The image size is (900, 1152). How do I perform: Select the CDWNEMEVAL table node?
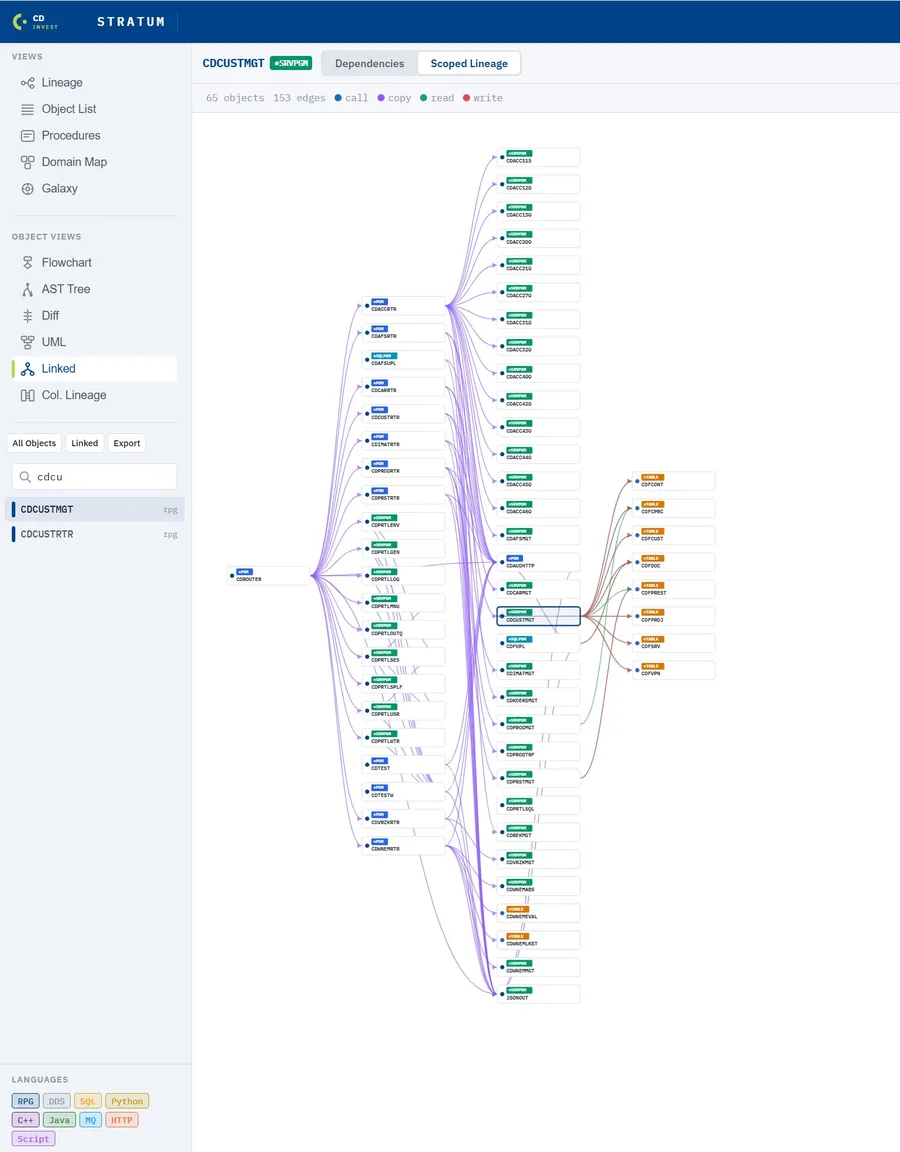point(539,913)
